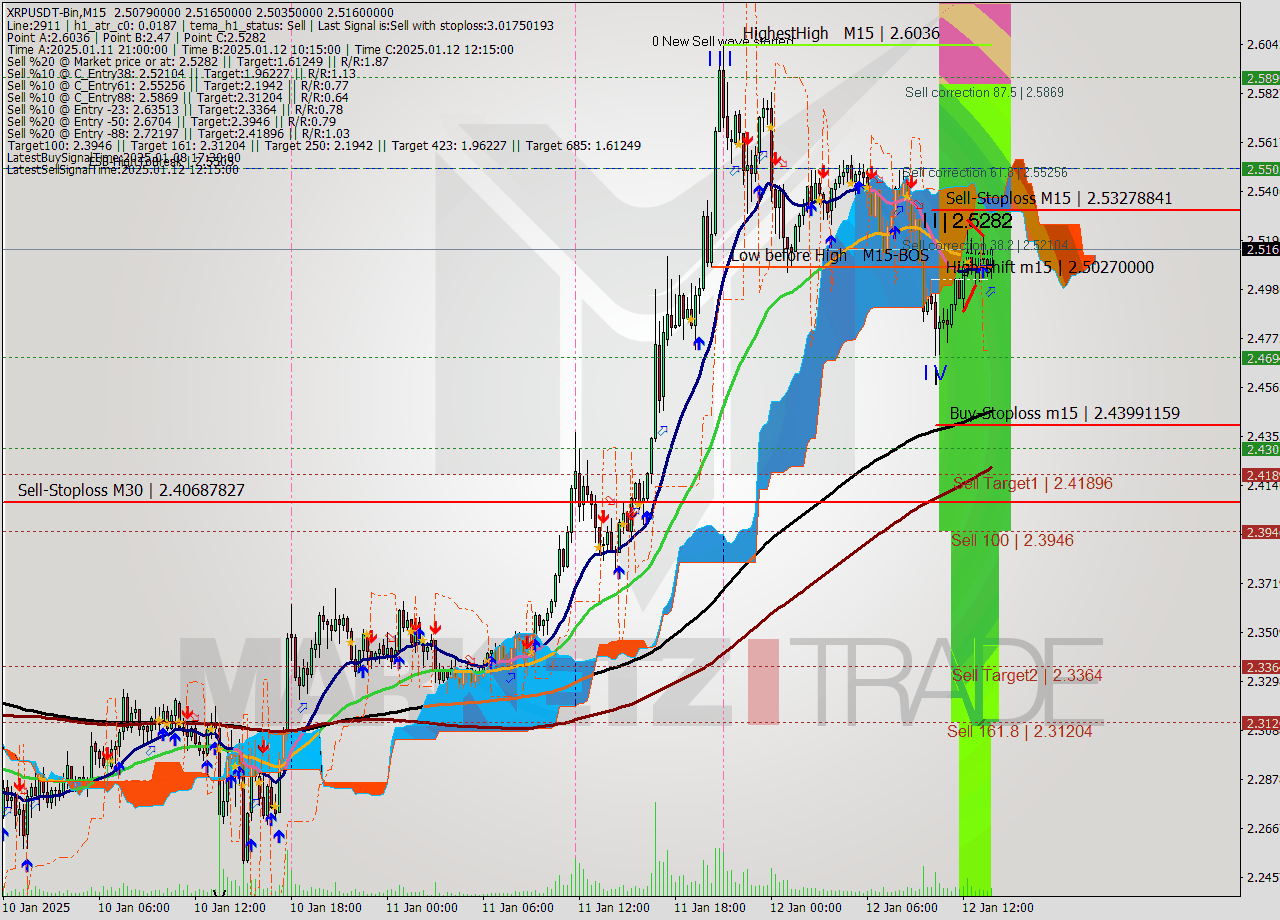Screen dimensions: 1280x920
Task: Select the 'Sell-Stoploss M15 | 2.53278841' label
Action: click(x=1059, y=198)
